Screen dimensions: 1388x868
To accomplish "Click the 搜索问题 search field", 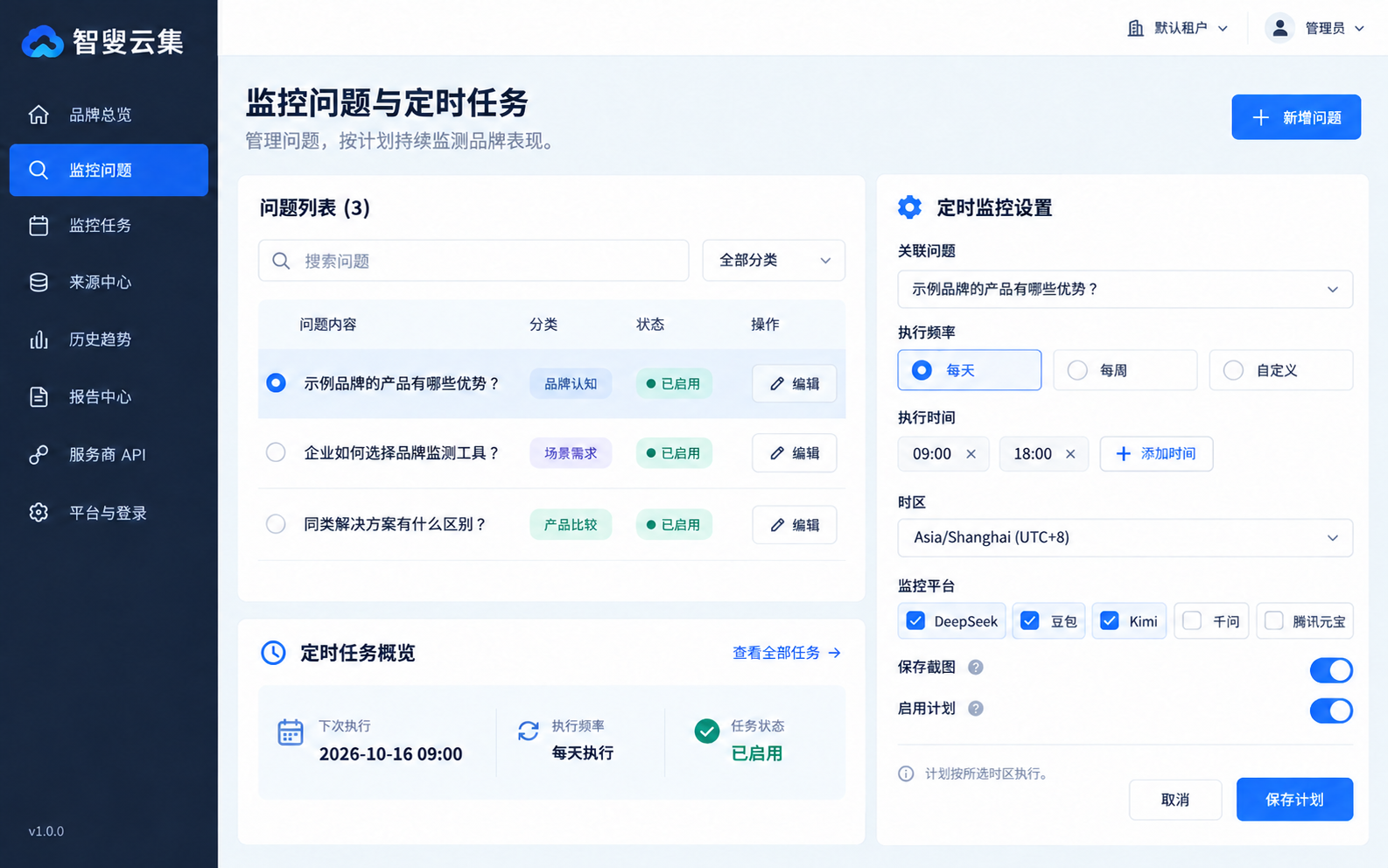I will click(473, 261).
